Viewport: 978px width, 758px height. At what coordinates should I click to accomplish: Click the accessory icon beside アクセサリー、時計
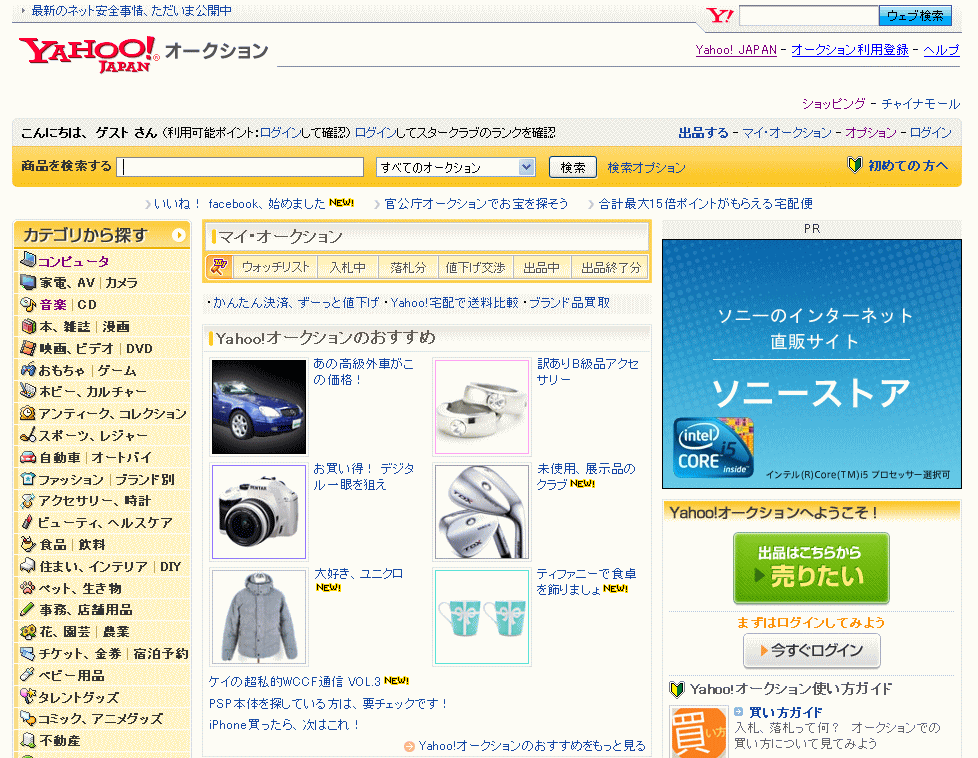coord(28,501)
